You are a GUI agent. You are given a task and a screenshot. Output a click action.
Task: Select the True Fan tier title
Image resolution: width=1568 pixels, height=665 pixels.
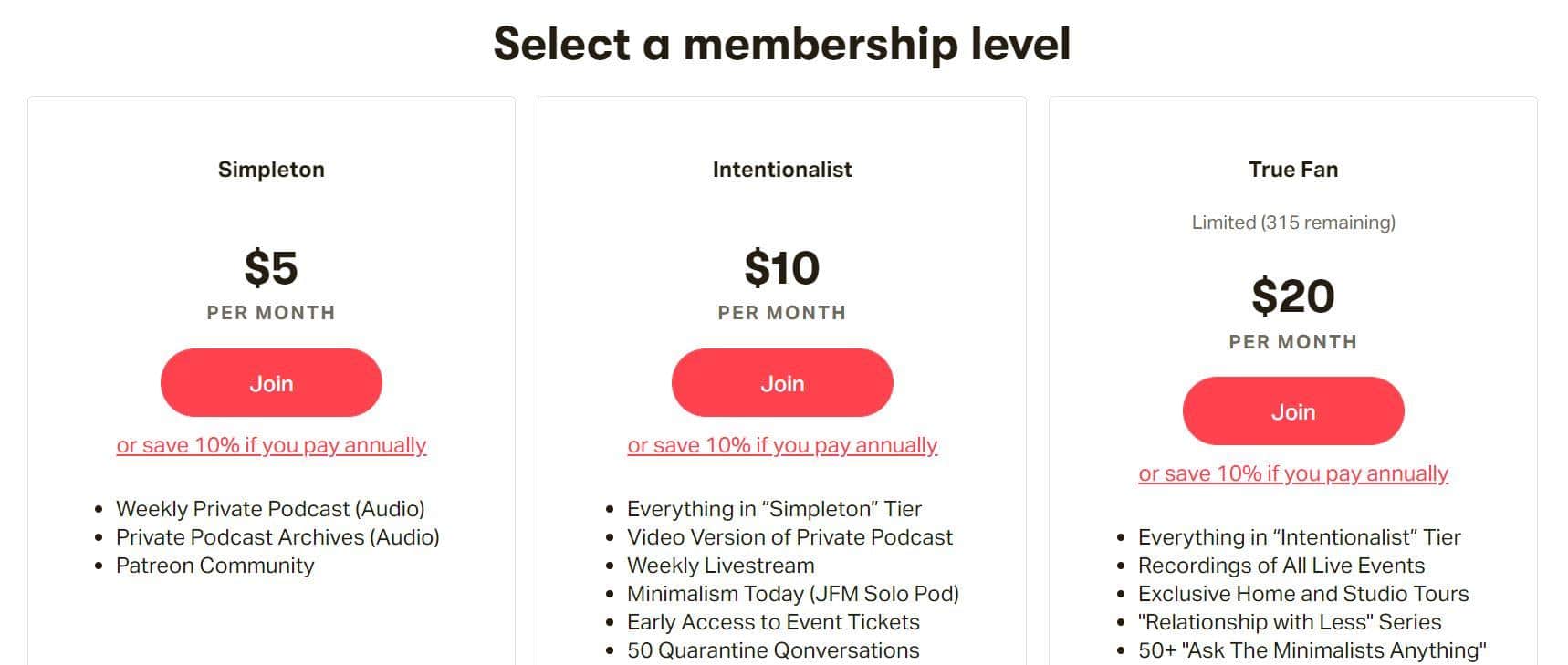1293,170
